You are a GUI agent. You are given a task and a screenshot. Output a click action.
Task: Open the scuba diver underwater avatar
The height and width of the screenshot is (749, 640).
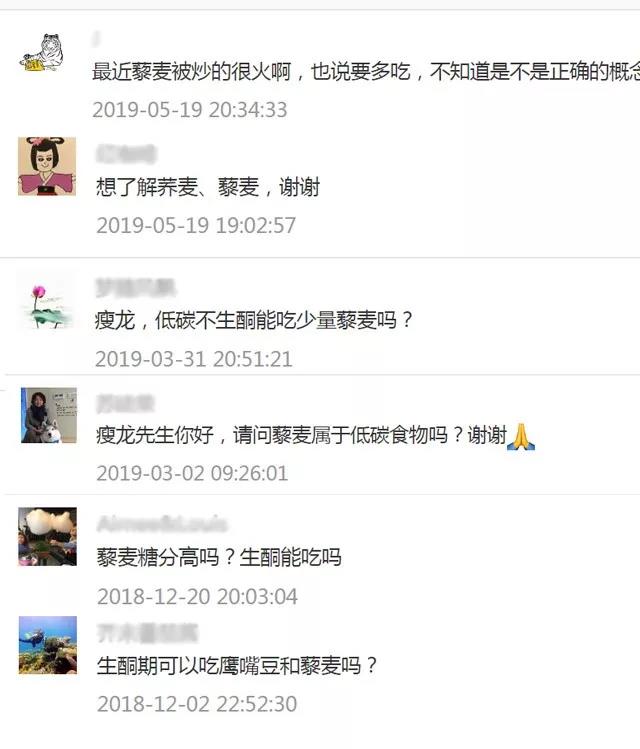[x=48, y=645]
